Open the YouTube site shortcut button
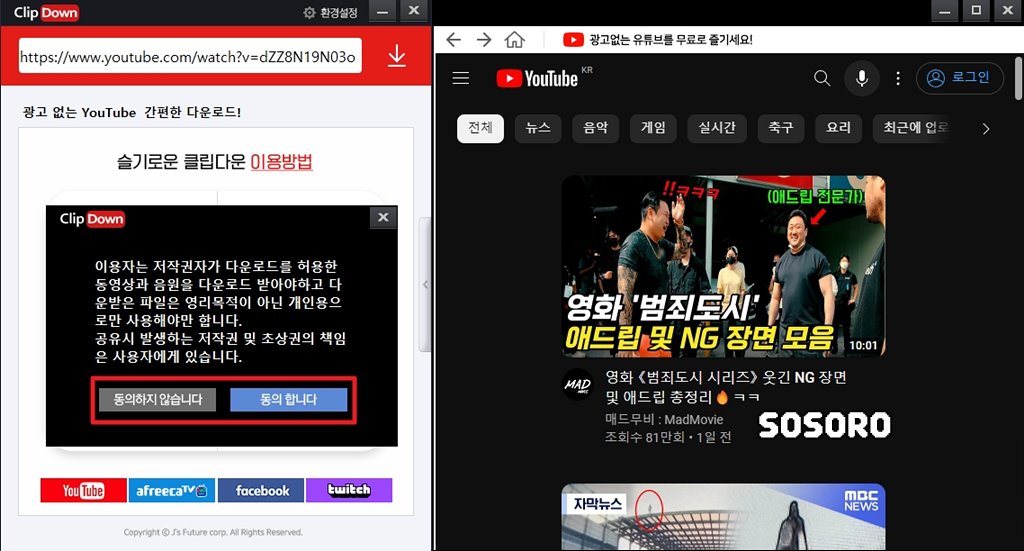Image resolution: width=1024 pixels, height=551 pixels. (x=84, y=490)
